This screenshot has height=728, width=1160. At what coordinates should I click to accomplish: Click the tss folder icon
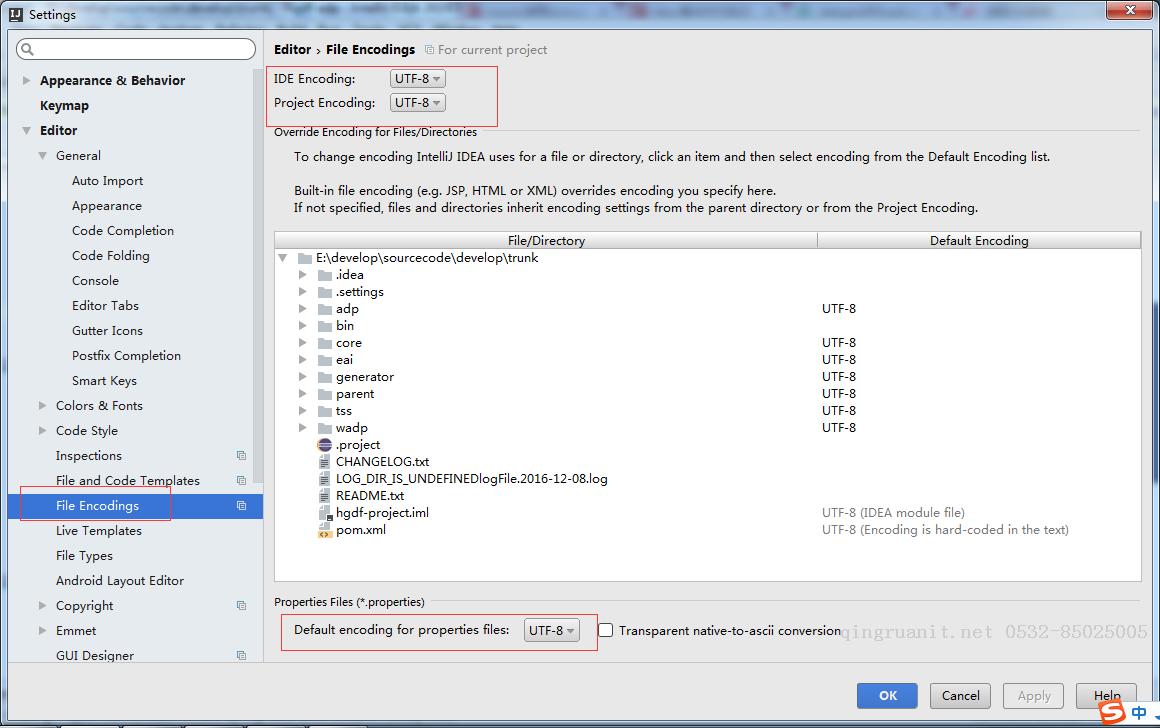325,411
